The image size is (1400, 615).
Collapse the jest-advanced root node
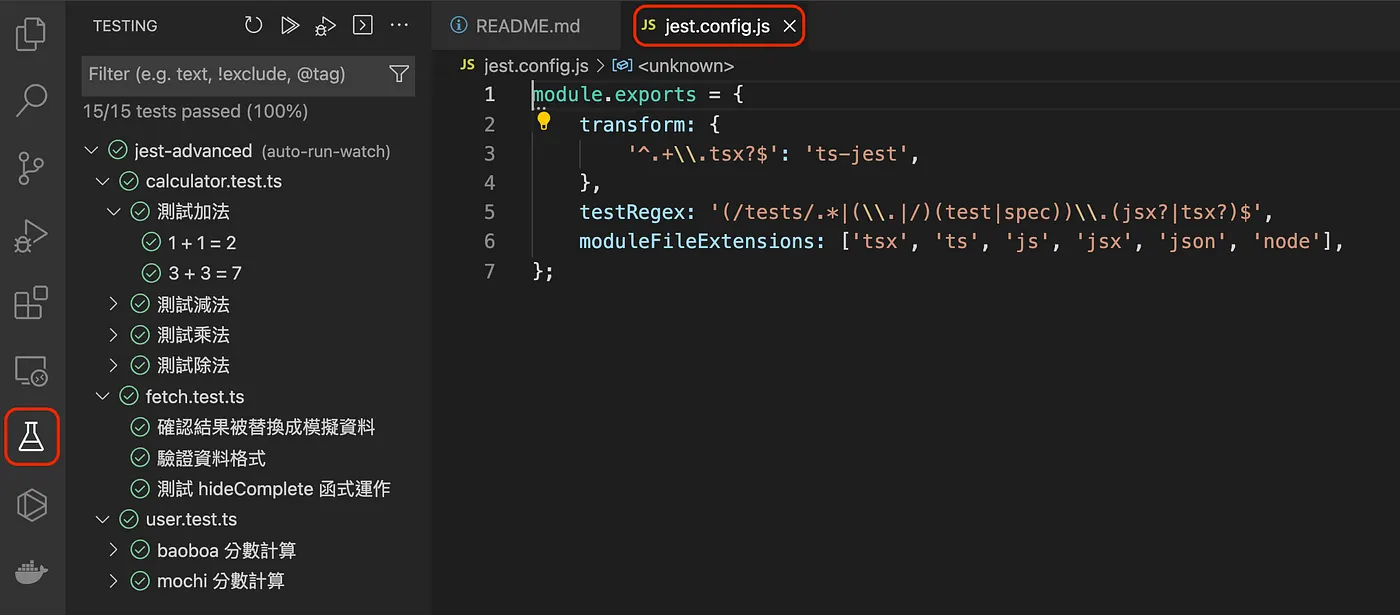(x=91, y=151)
